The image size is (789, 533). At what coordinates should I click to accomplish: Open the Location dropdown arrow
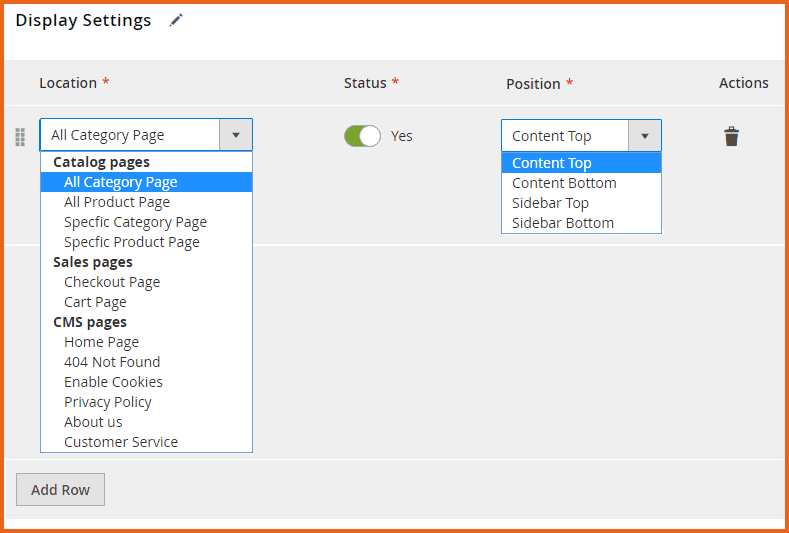[235, 135]
